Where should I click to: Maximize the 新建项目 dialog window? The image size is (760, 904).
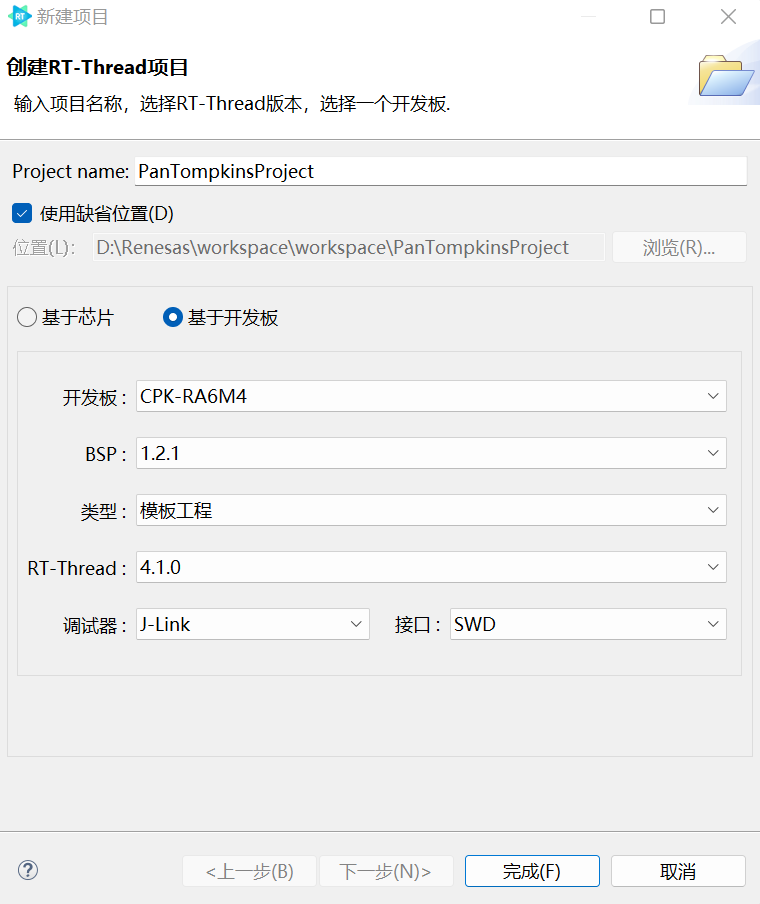point(657,16)
